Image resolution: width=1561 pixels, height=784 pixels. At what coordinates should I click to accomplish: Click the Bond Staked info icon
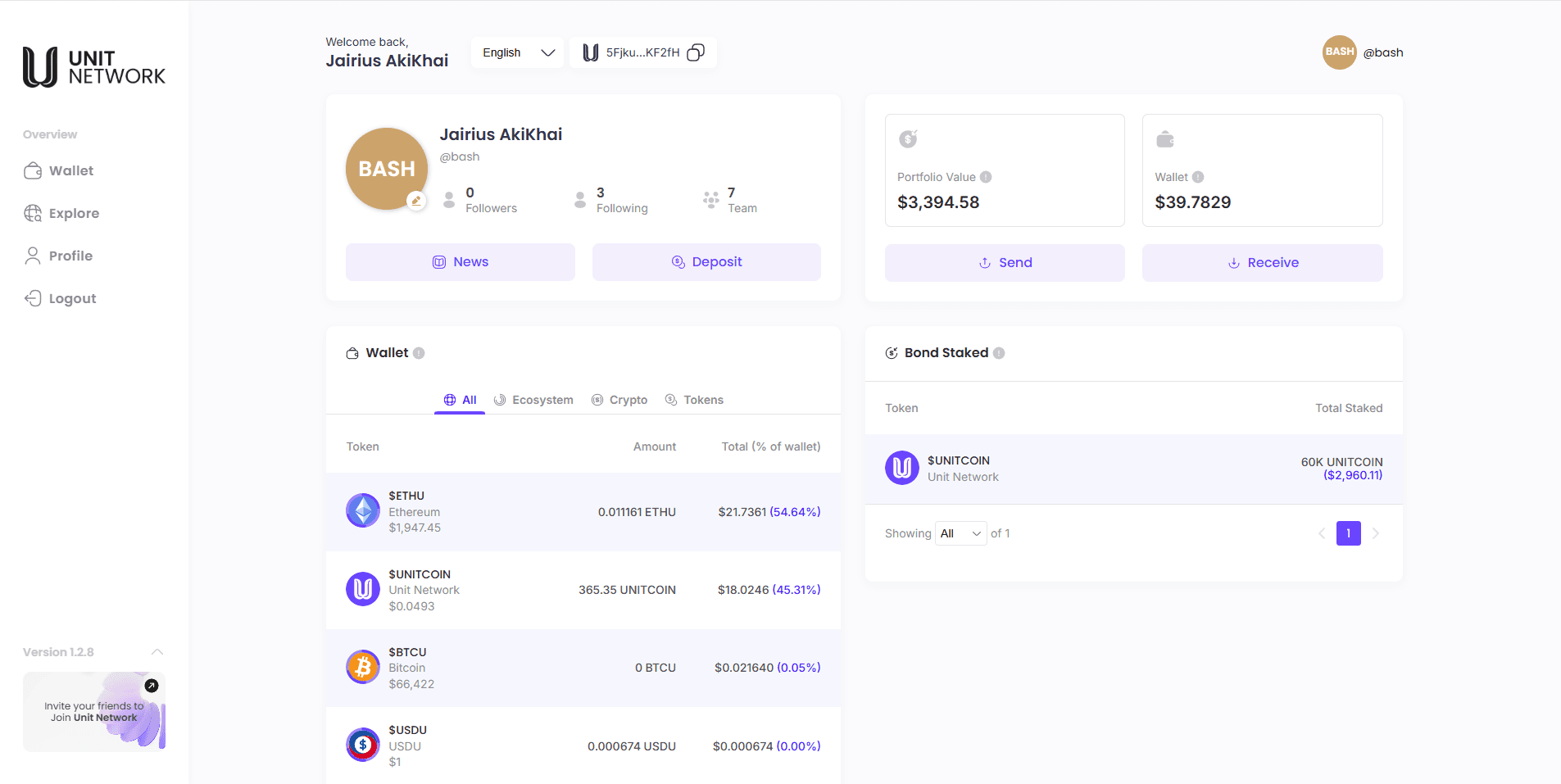(999, 353)
